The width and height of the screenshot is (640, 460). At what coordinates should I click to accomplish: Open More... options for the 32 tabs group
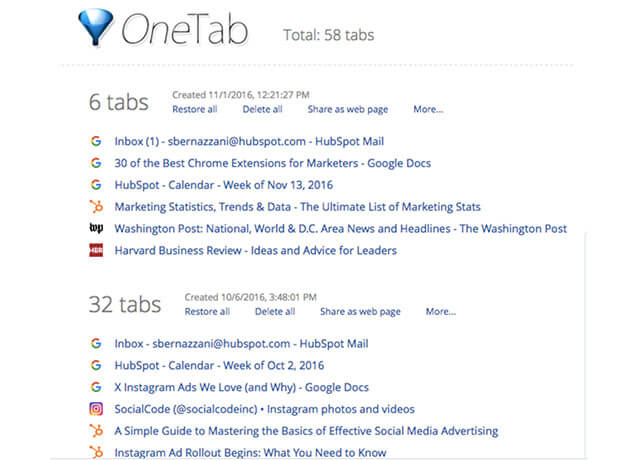440,312
